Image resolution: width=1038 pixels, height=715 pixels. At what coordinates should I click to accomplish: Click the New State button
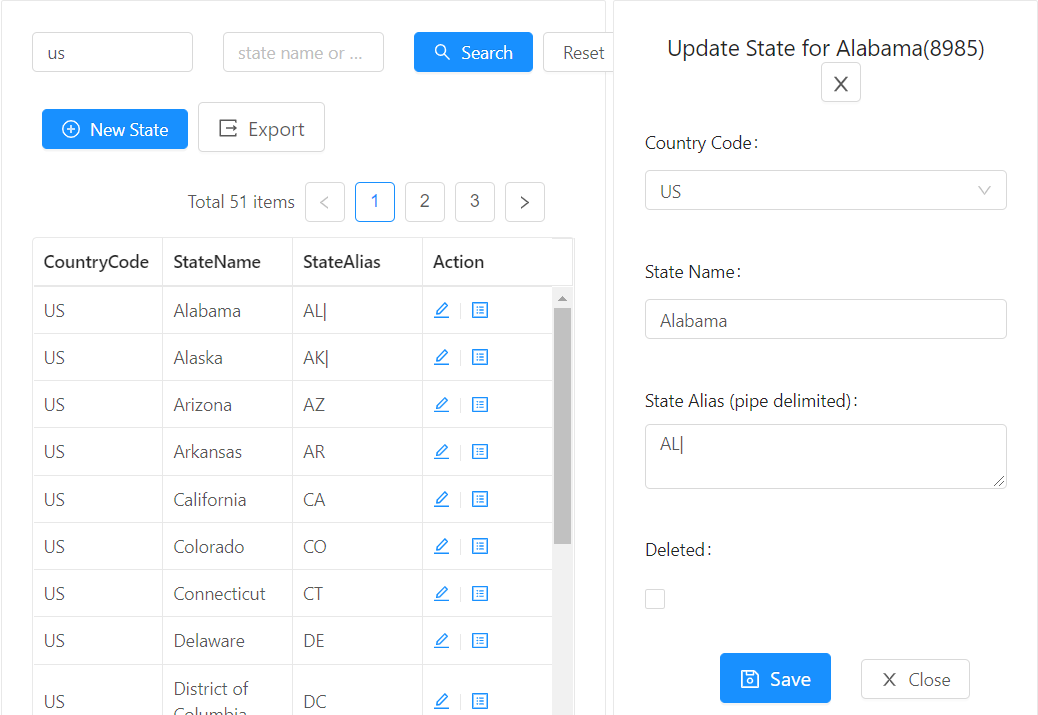(115, 129)
